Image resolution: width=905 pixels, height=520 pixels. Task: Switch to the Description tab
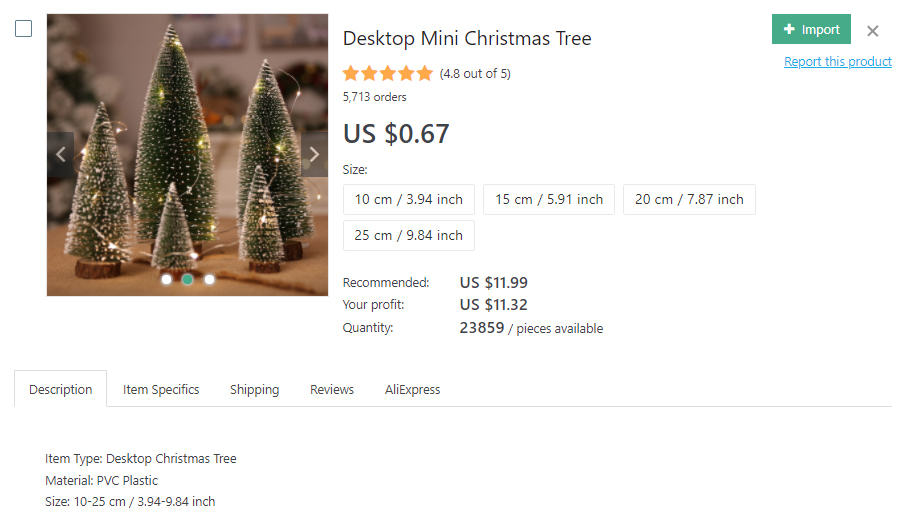60,389
